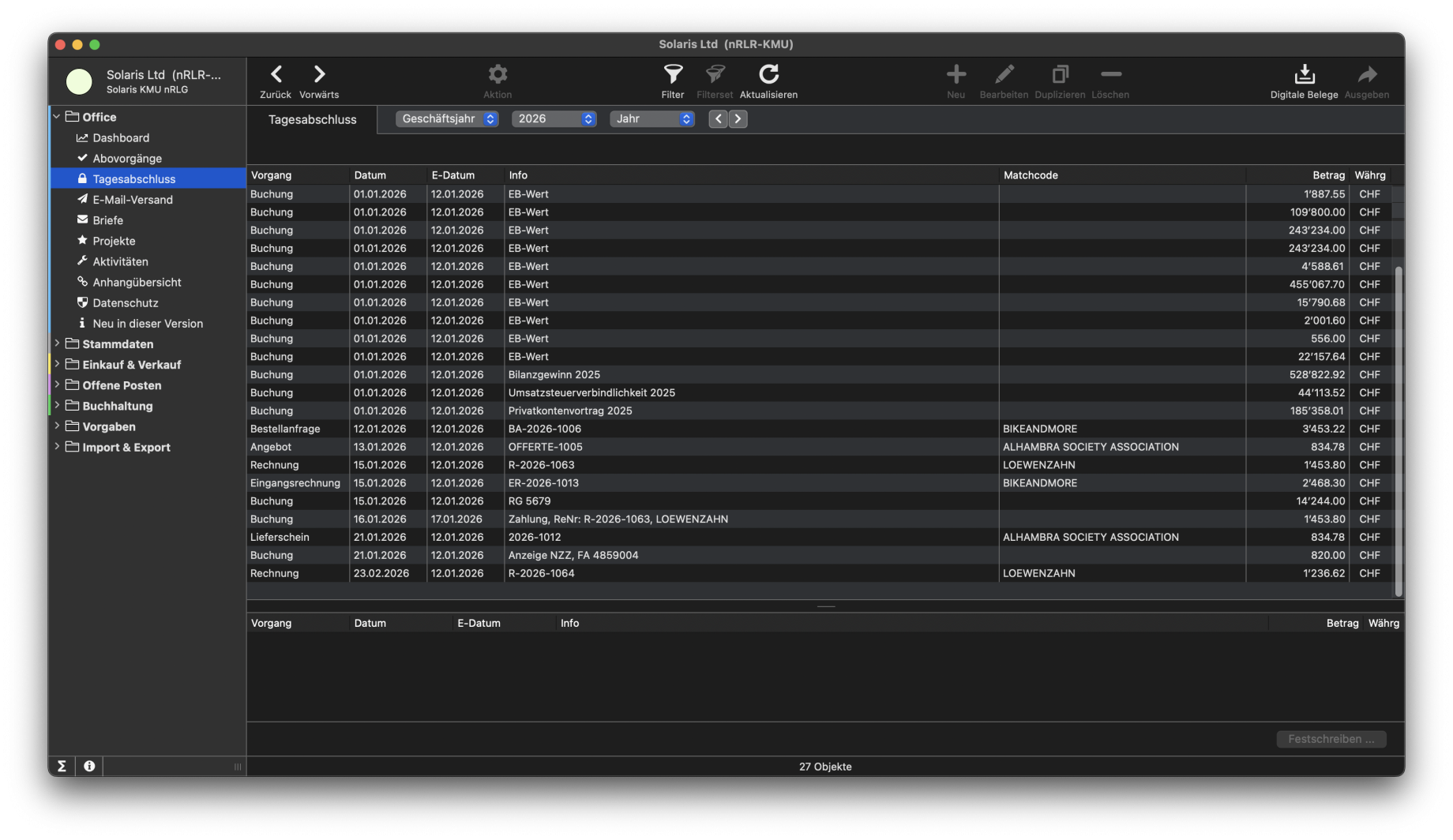Go to next period with the right stepper arrow
The width and height of the screenshot is (1453, 840).
(x=738, y=118)
